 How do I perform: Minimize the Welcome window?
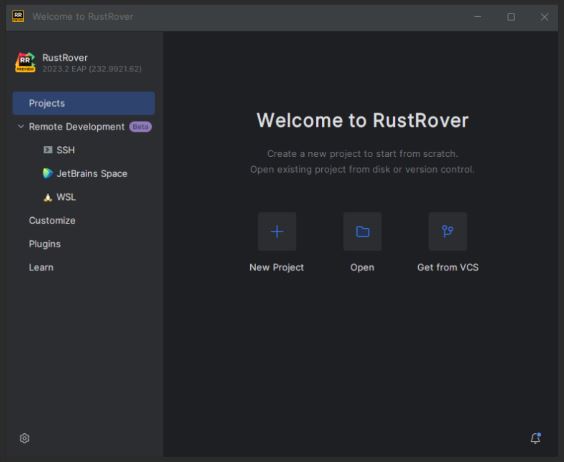click(478, 17)
